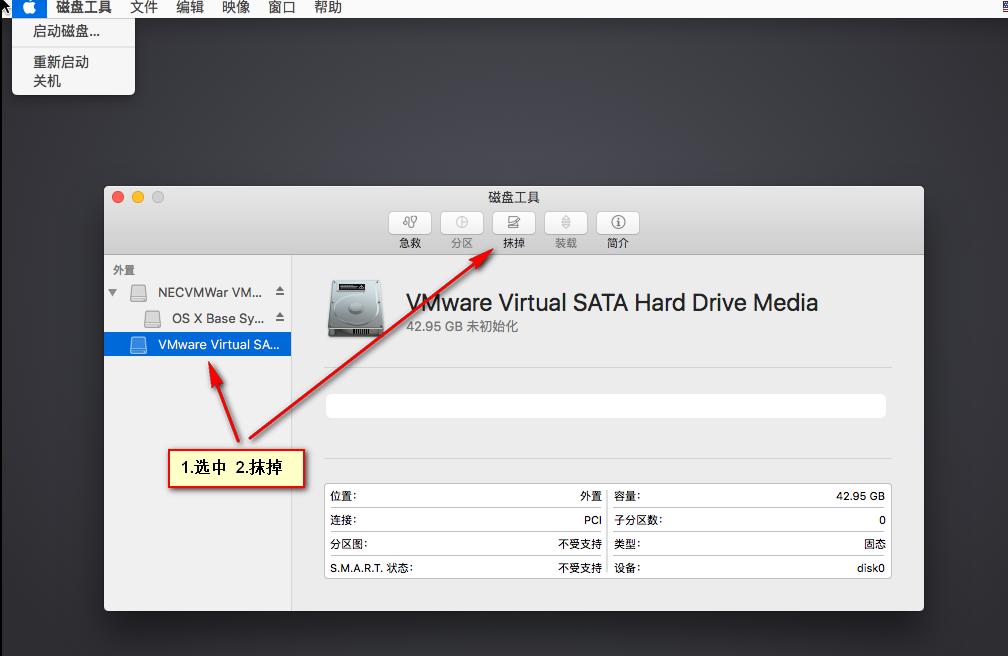The image size is (1008, 656).
Task: Eject the NECVMWar VM... disk
Action: 280,291
